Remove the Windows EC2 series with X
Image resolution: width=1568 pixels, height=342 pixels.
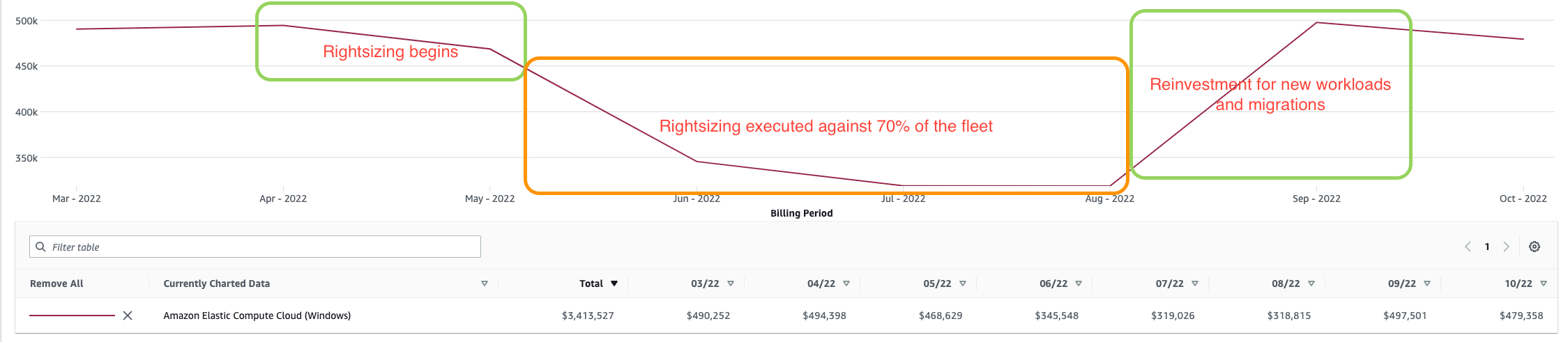coord(128,316)
